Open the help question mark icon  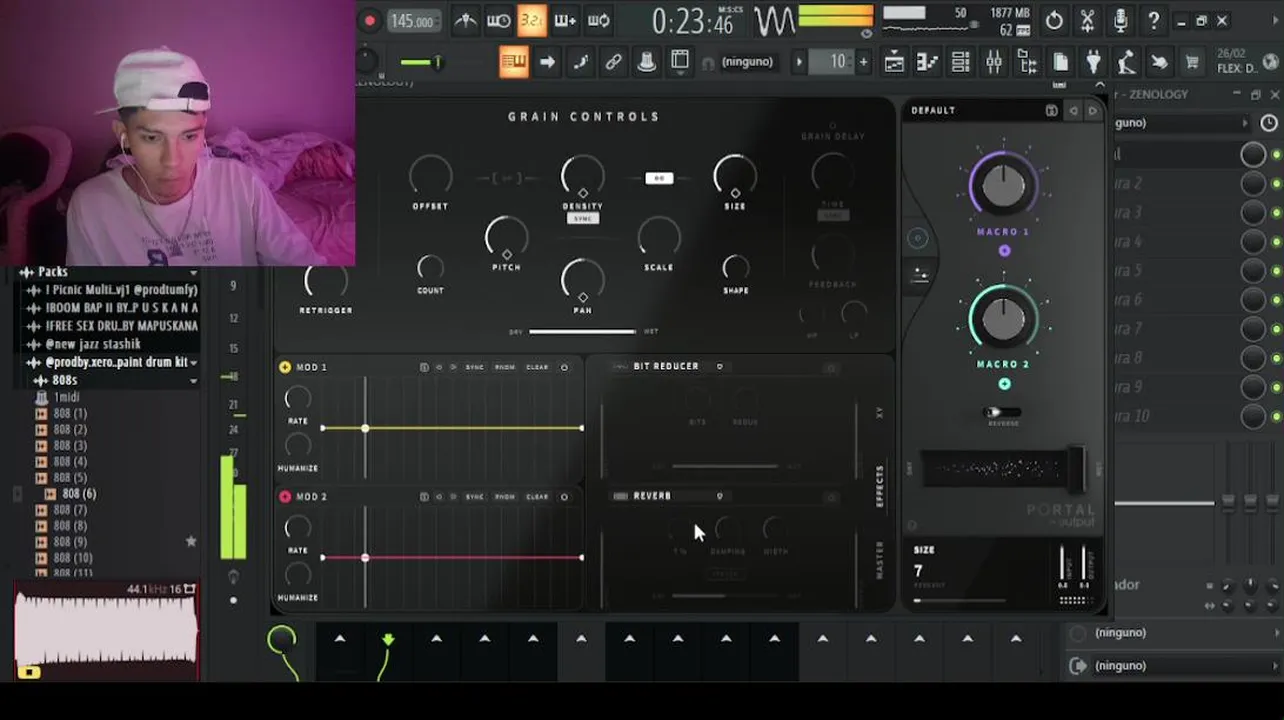tap(1153, 20)
